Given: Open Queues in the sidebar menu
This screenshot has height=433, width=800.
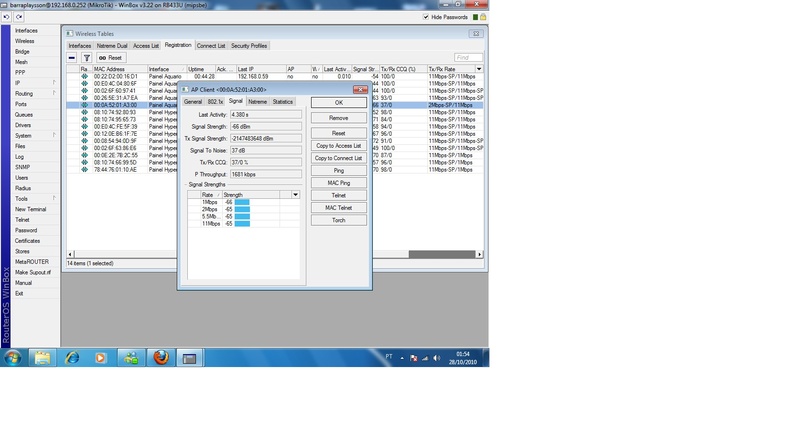Looking at the screenshot, I should click(24, 114).
